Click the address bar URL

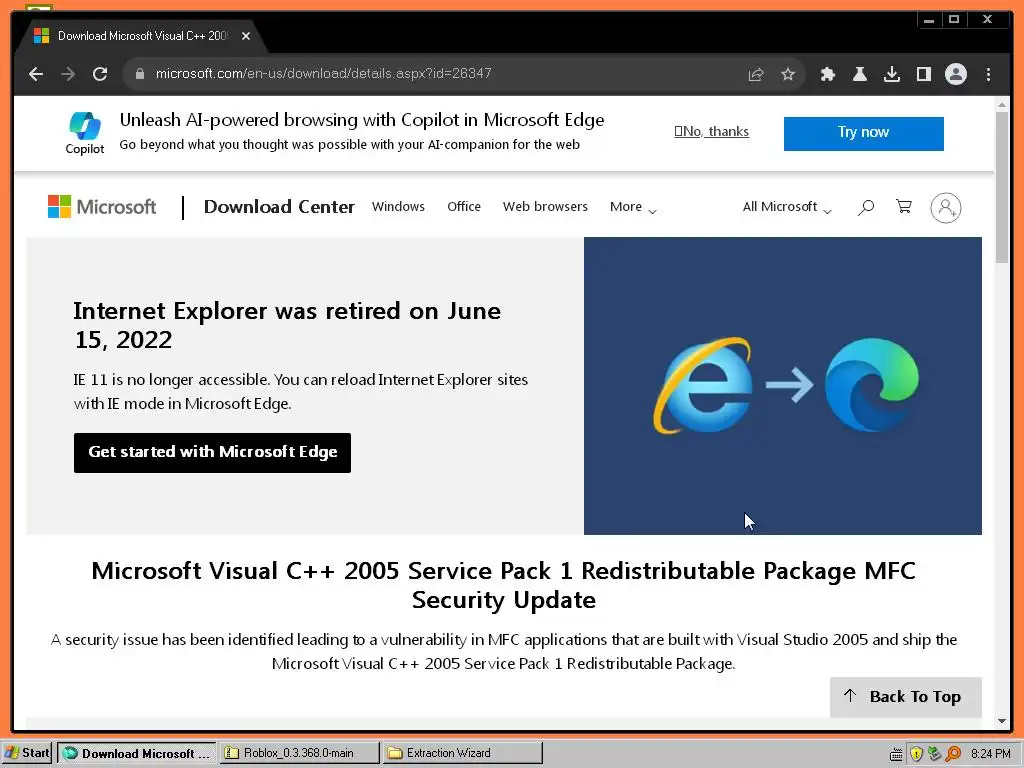point(323,73)
